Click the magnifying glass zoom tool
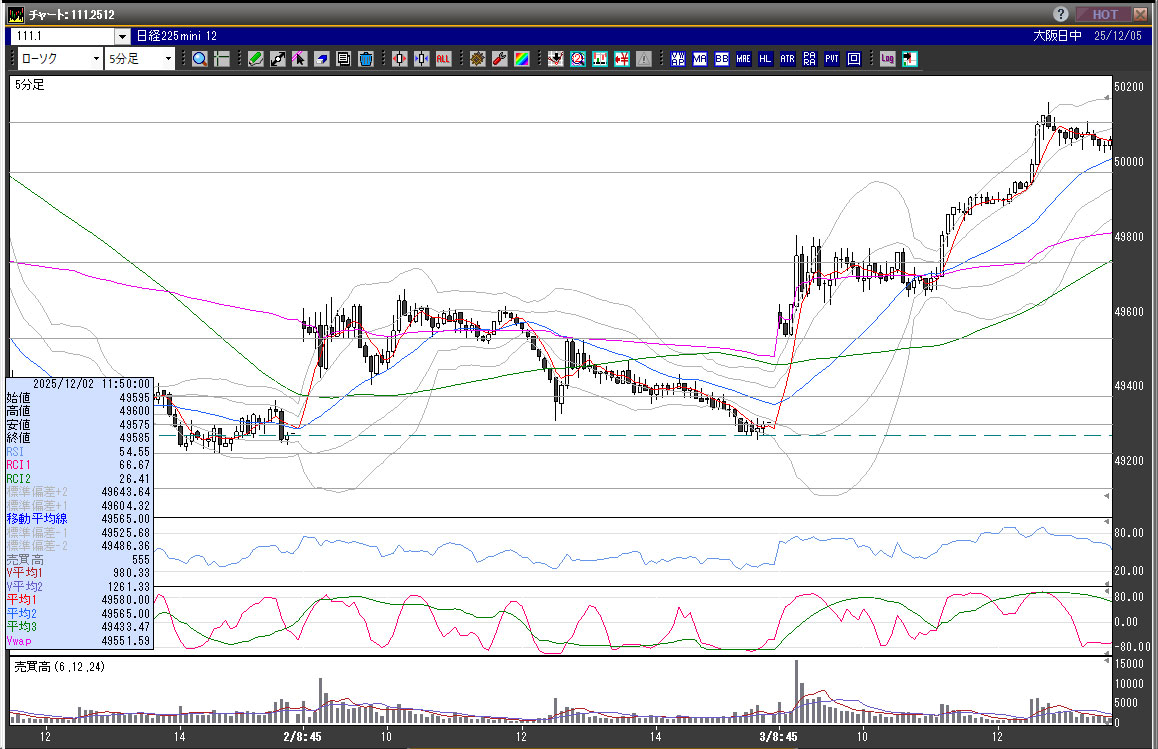The image size is (1158, 749). point(200,59)
